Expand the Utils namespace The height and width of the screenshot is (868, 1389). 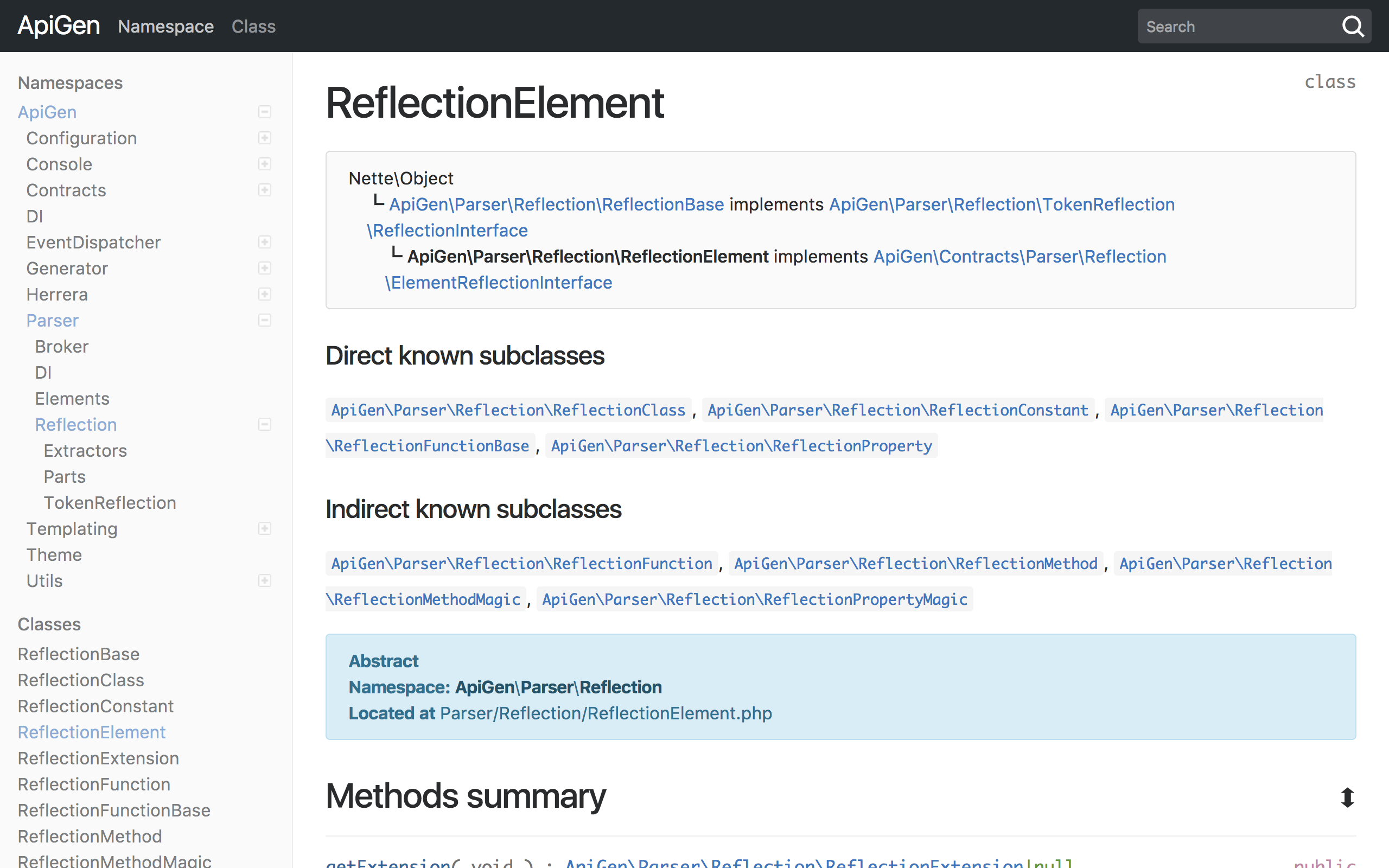pos(264,582)
